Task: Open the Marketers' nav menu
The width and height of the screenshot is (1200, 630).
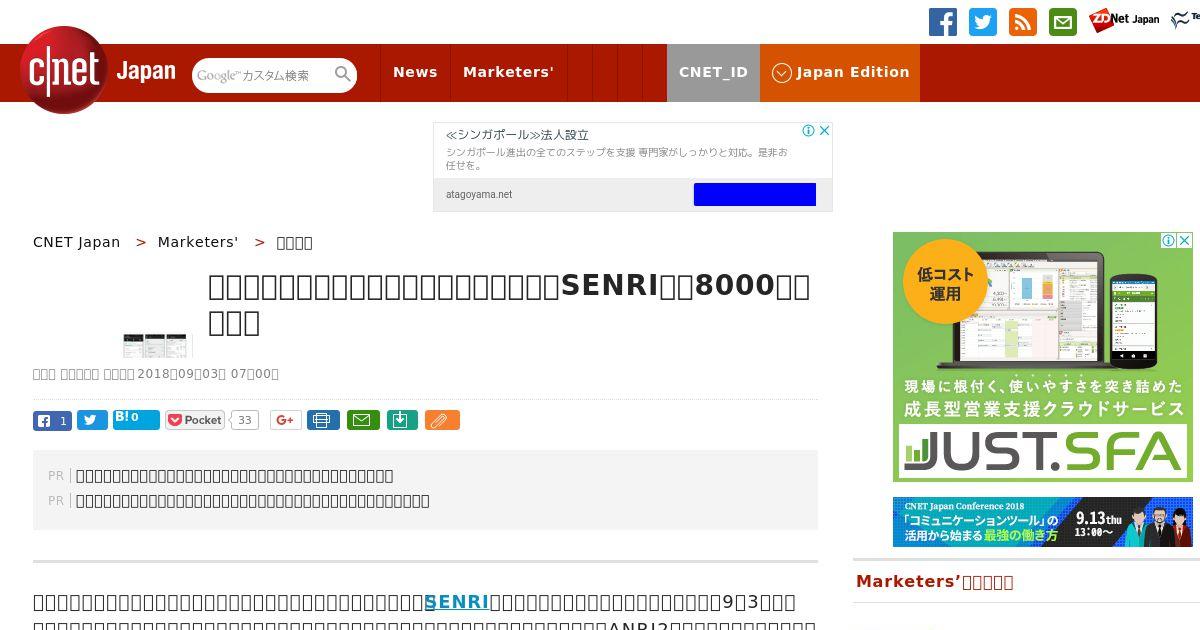Action: 508,72
